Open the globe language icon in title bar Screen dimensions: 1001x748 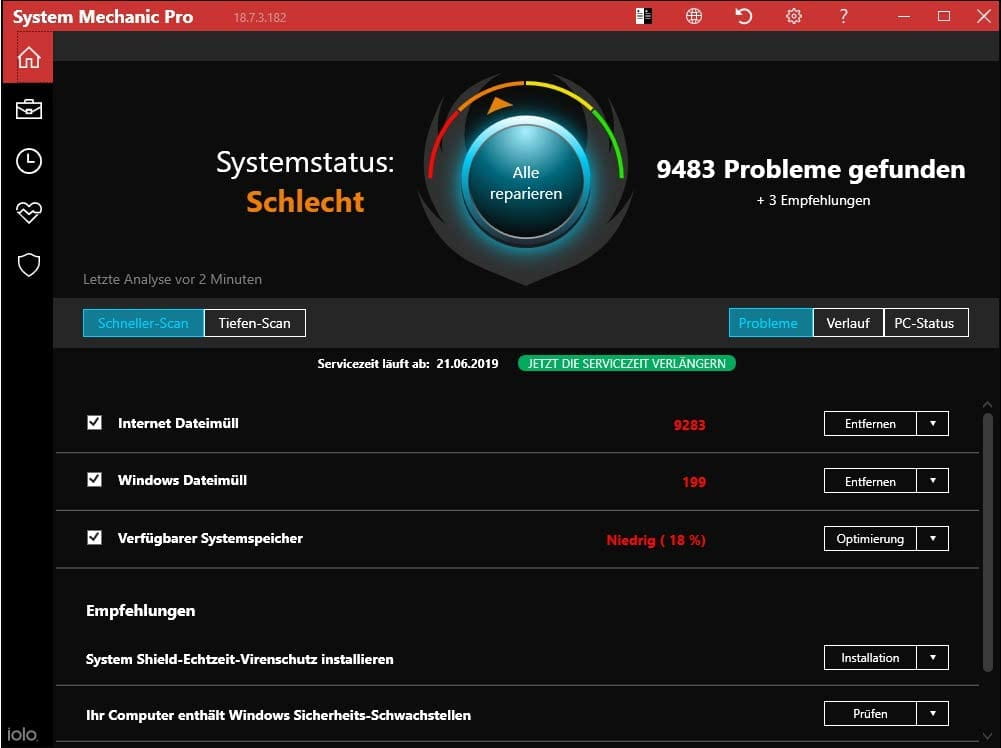[693, 16]
